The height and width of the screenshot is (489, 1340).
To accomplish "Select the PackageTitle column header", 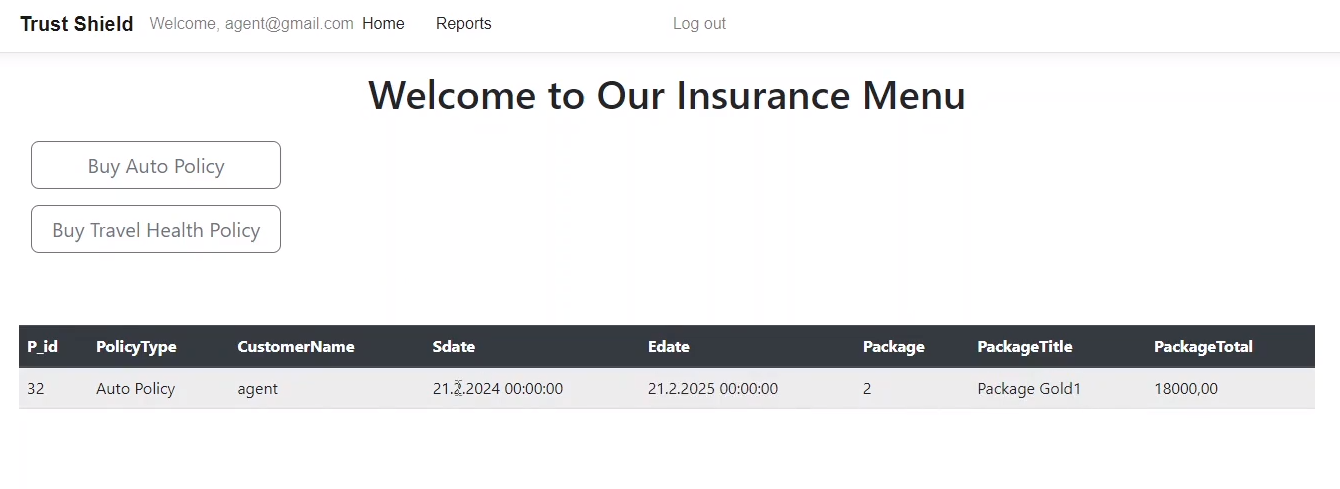I will (1024, 347).
